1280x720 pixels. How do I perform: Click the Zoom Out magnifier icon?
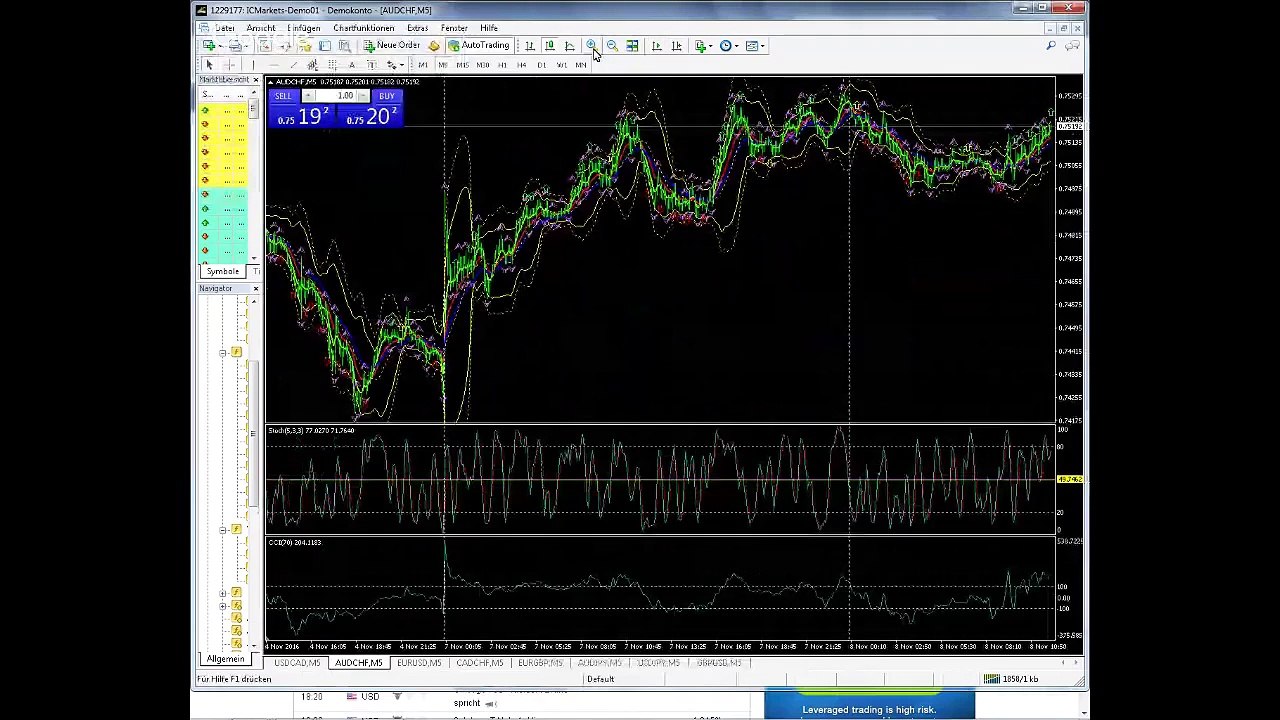tap(611, 46)
